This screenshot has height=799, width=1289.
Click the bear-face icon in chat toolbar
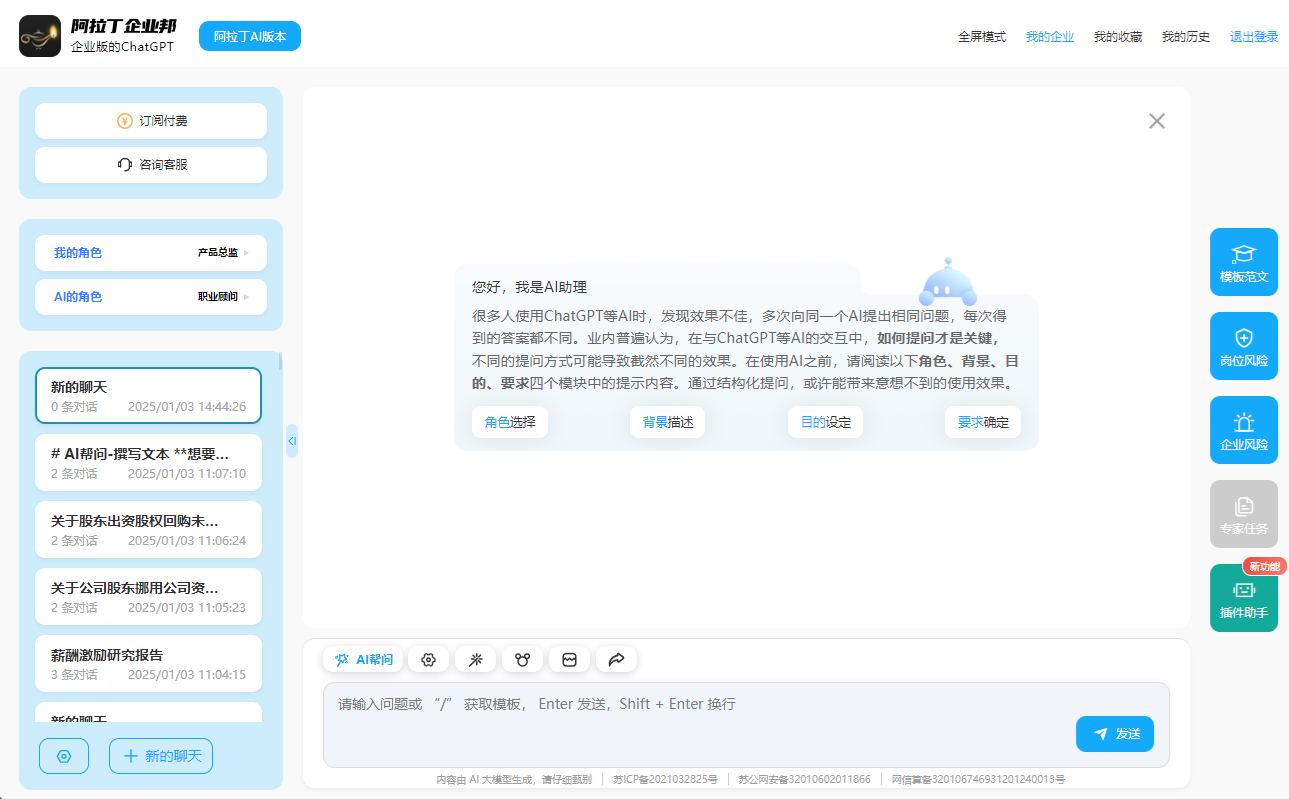click(522, 660)
